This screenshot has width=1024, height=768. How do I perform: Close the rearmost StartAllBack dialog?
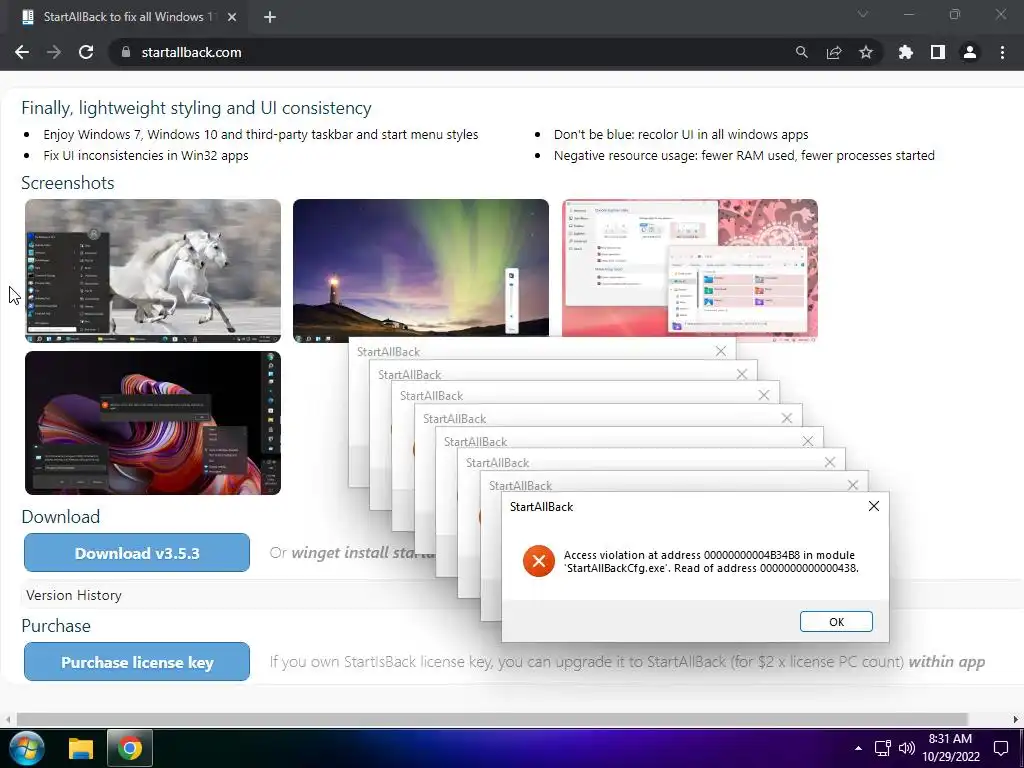click(720, 351)
